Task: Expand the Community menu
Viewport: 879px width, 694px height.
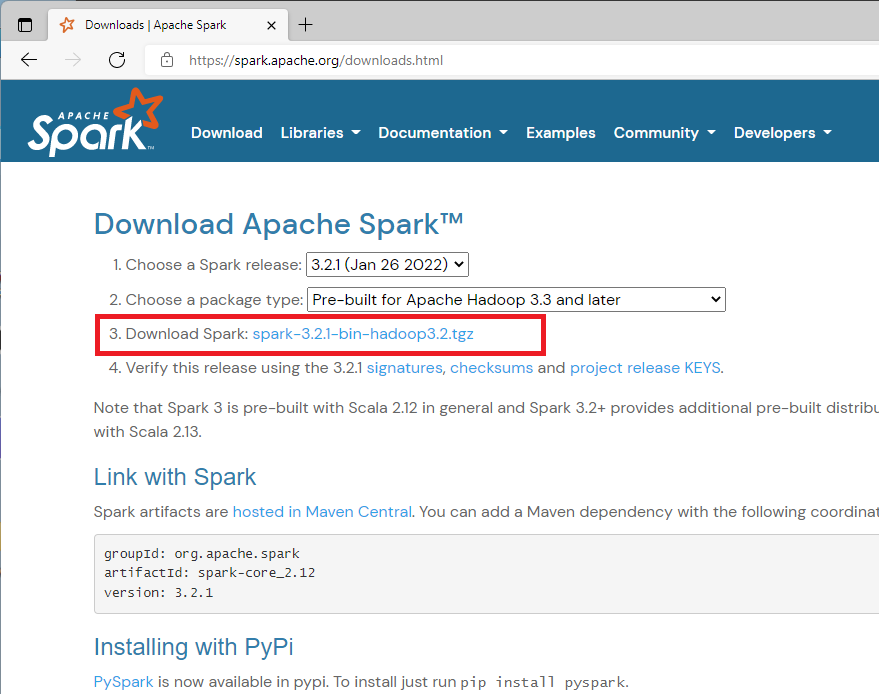Action: click(664, 133)
